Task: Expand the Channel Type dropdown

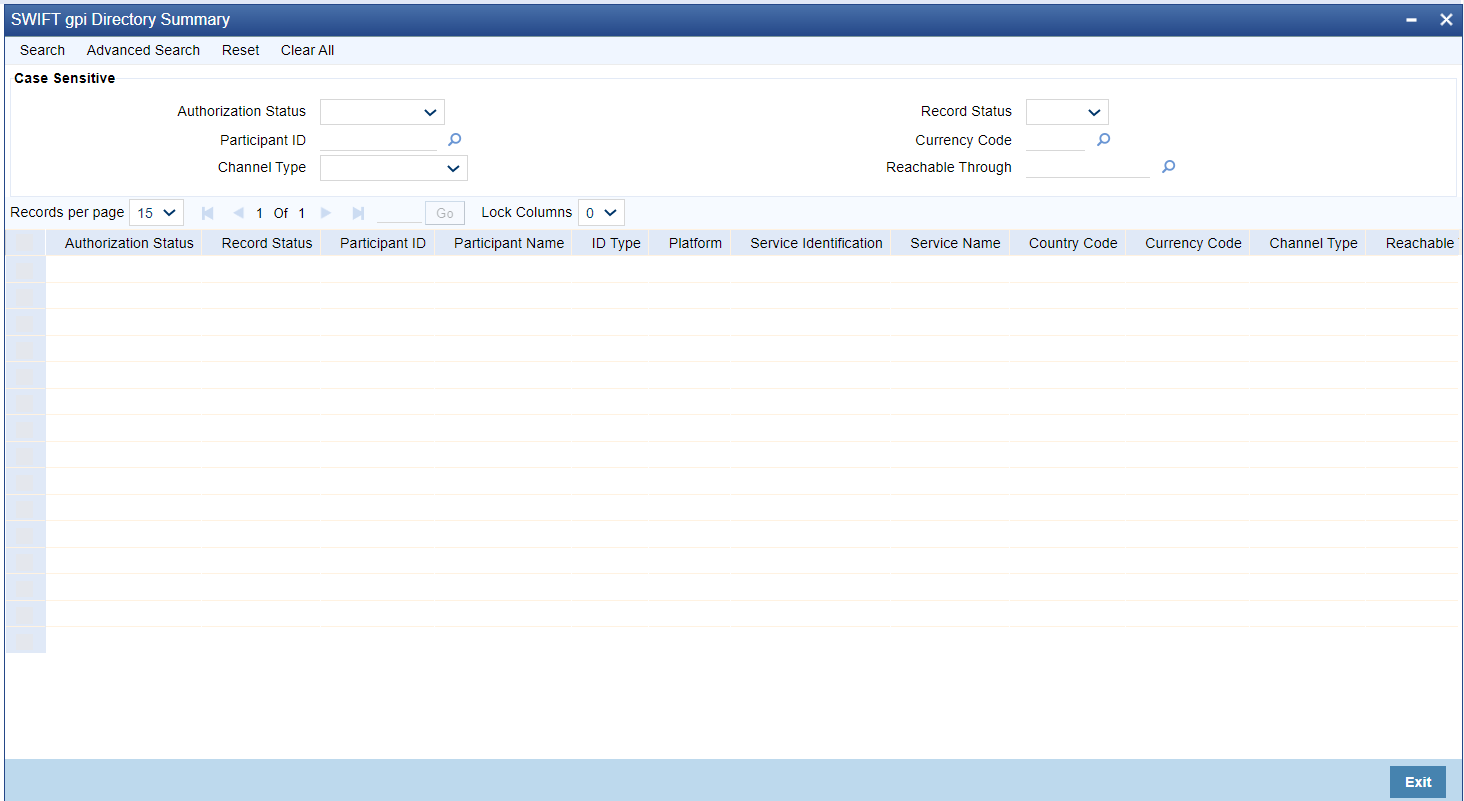Action: click(394, 168)
